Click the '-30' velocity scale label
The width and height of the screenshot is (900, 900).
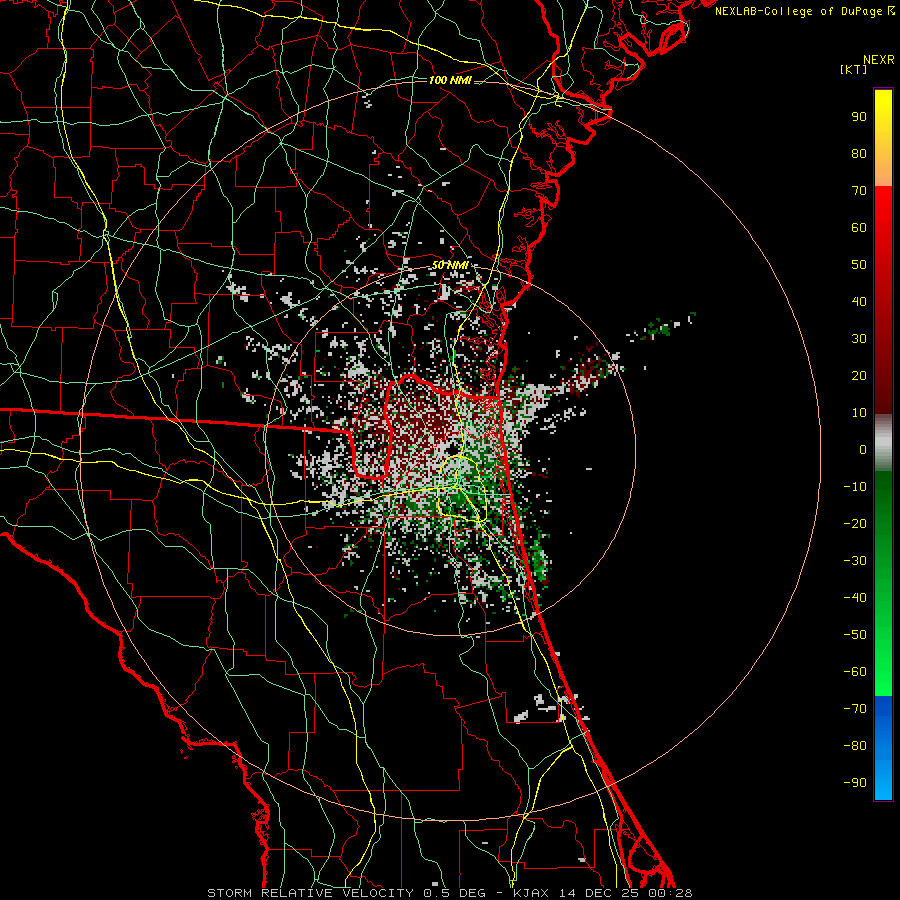pyautogui.click(x=855, y=561)
